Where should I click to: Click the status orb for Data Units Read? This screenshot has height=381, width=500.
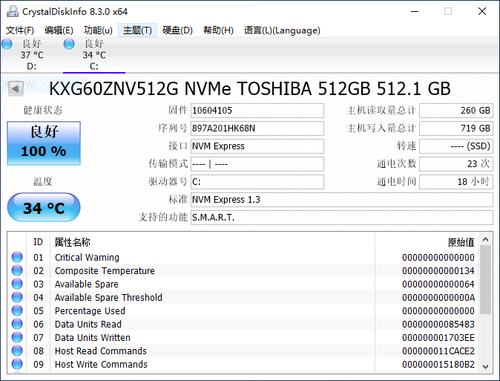pyautogui.click(x=17, y=324)
